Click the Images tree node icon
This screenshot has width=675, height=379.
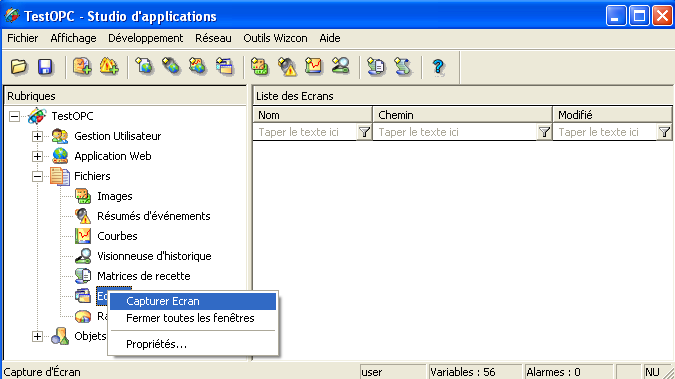coord(83,196)
